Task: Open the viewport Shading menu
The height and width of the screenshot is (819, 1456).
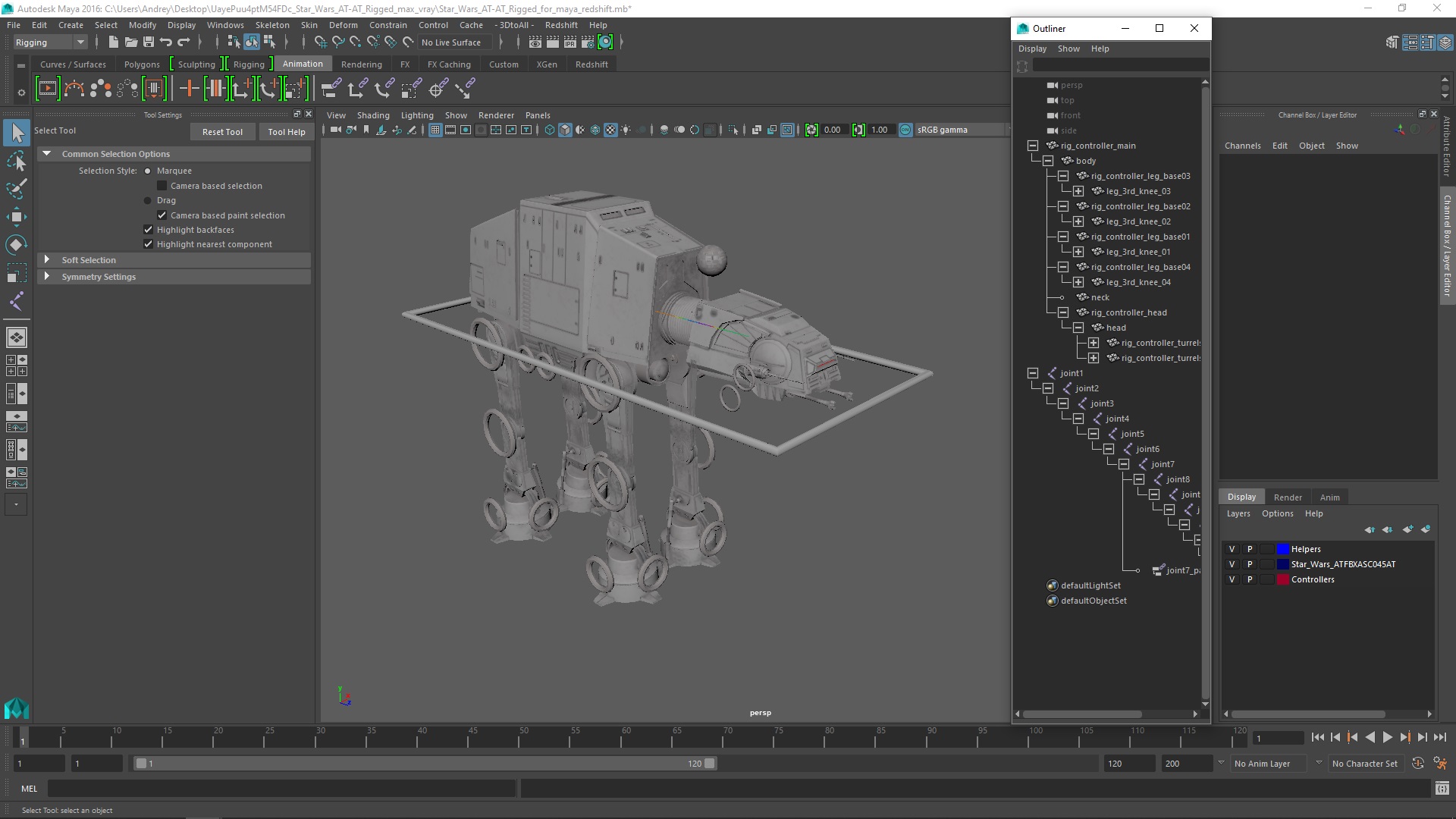Action: (373, 115)
